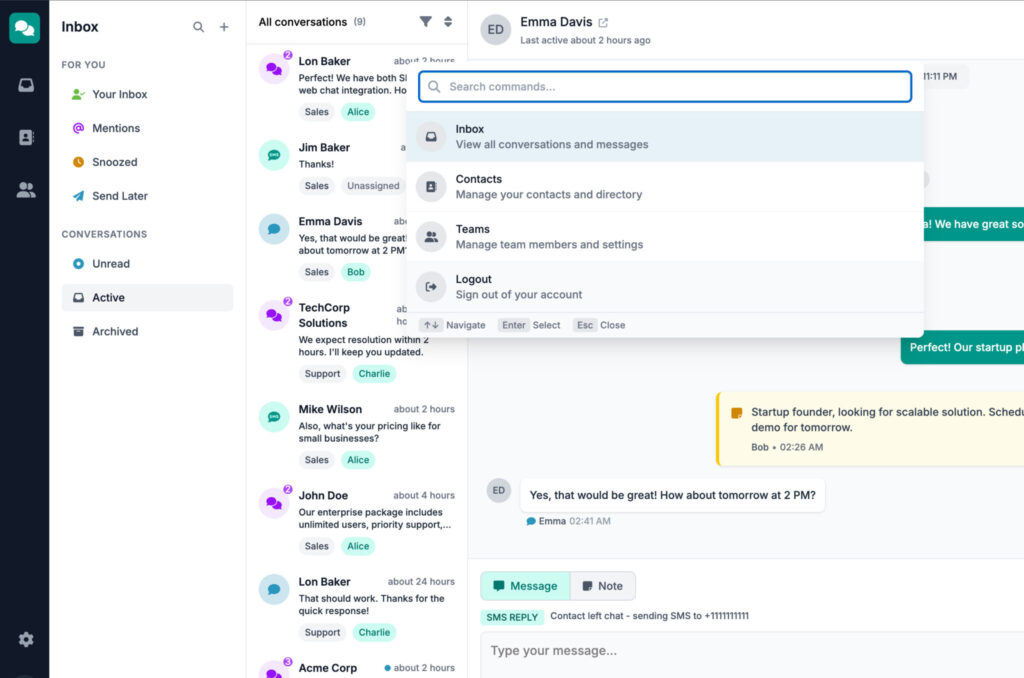Screen dimensions: 1024x678
Task: Open the conversation filter funnel icon
Action: [426, 22]
